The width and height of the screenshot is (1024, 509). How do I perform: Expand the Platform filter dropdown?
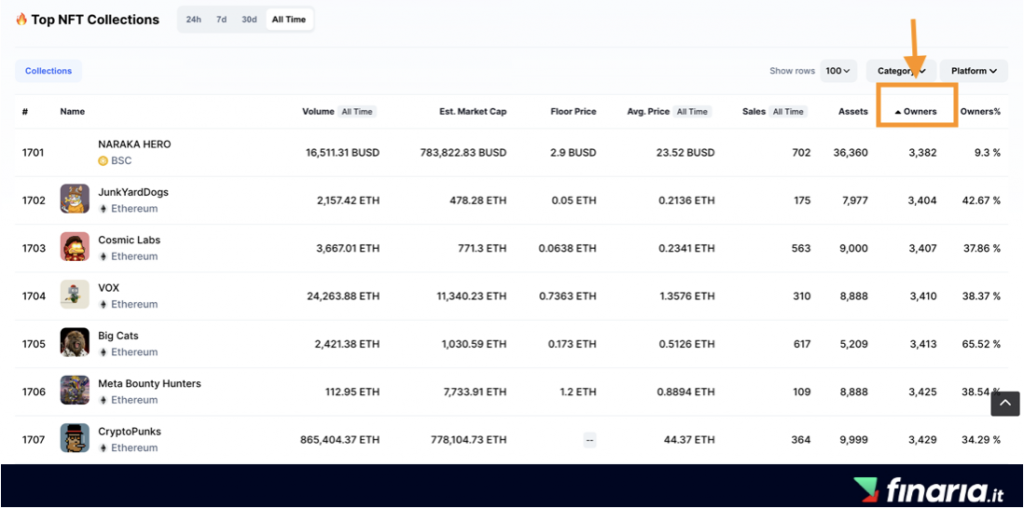(974, 71)
